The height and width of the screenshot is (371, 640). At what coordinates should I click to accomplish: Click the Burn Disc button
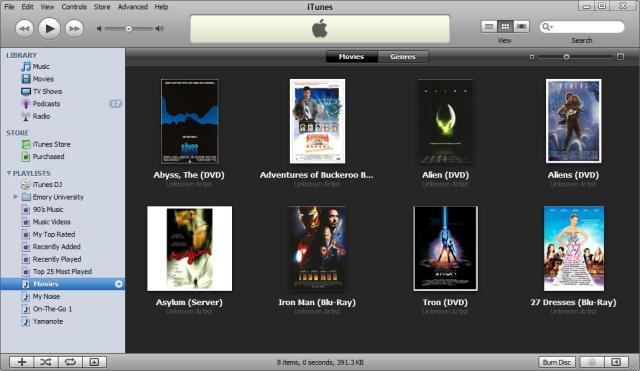(x=557, y=362)
